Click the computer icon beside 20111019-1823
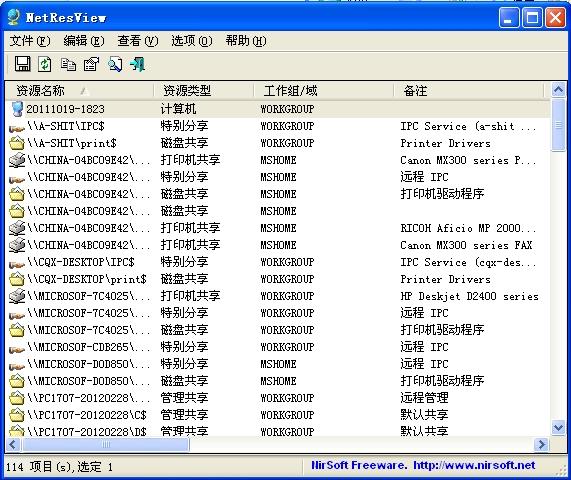This screenshot has width=571, height=480. pyautogui.click(x=17, y=109)
